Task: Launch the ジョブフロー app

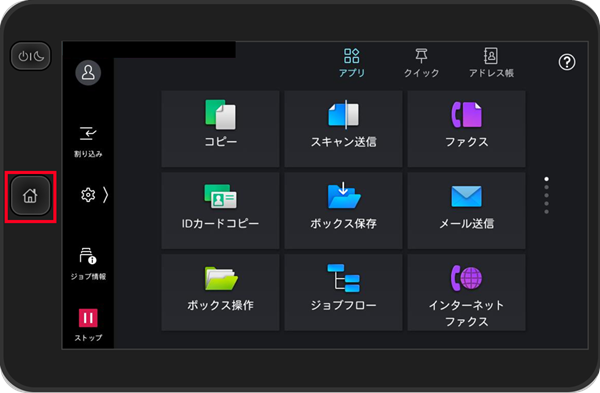Action: [343, 292]
